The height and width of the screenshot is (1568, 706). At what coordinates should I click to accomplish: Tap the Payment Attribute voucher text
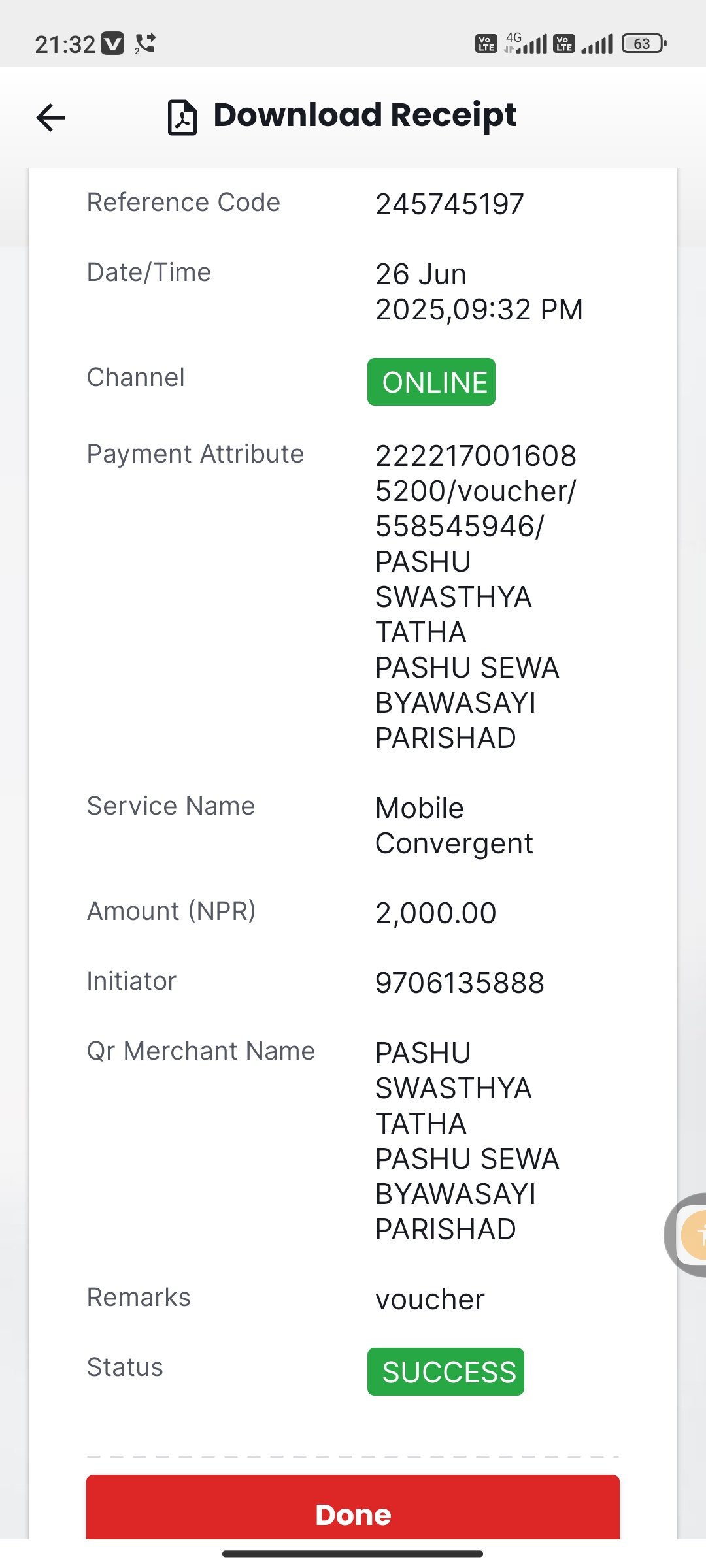pyautogui.click(x=476, y=596)
